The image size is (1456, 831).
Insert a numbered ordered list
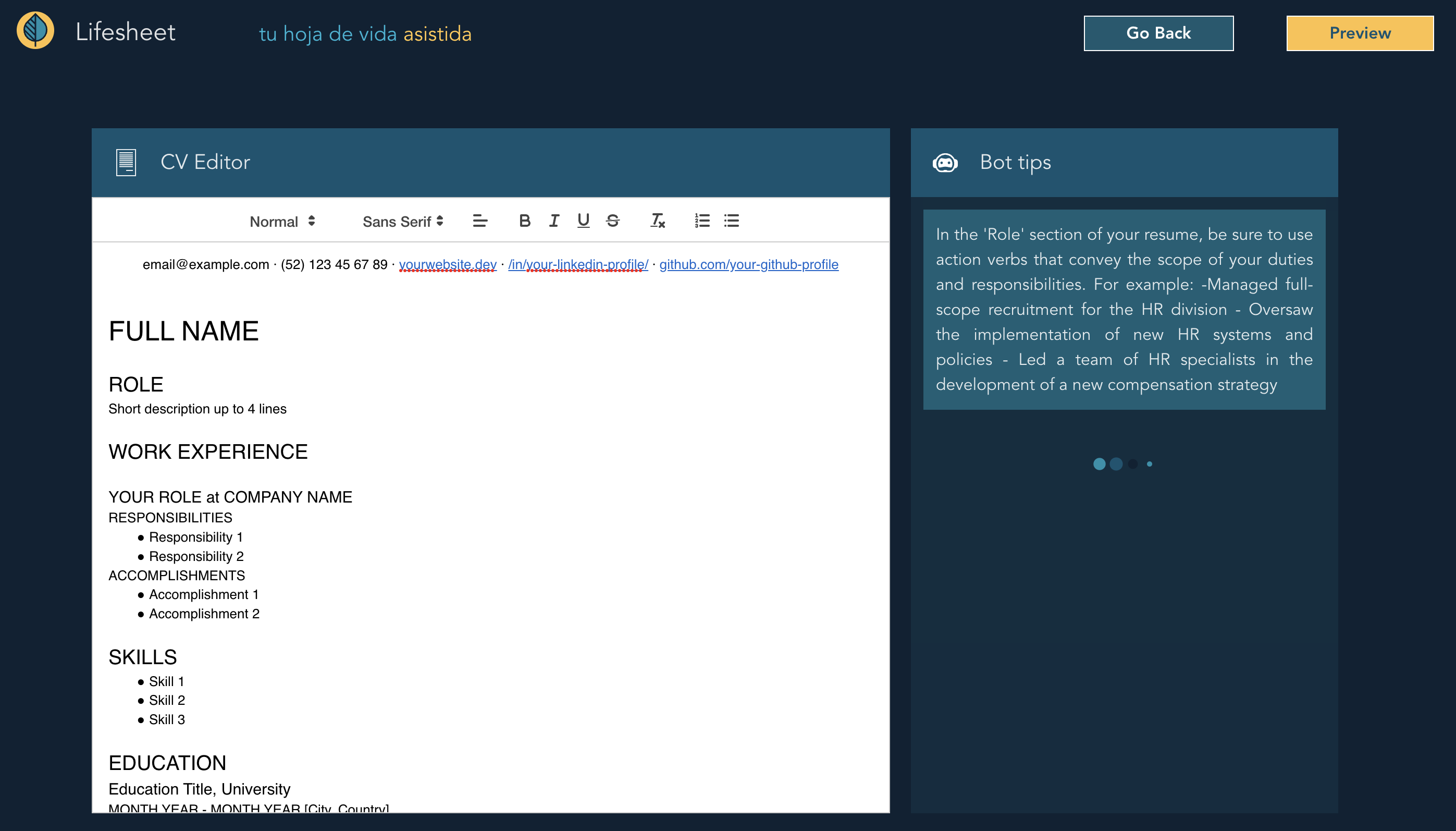click(x=702, y=221)
